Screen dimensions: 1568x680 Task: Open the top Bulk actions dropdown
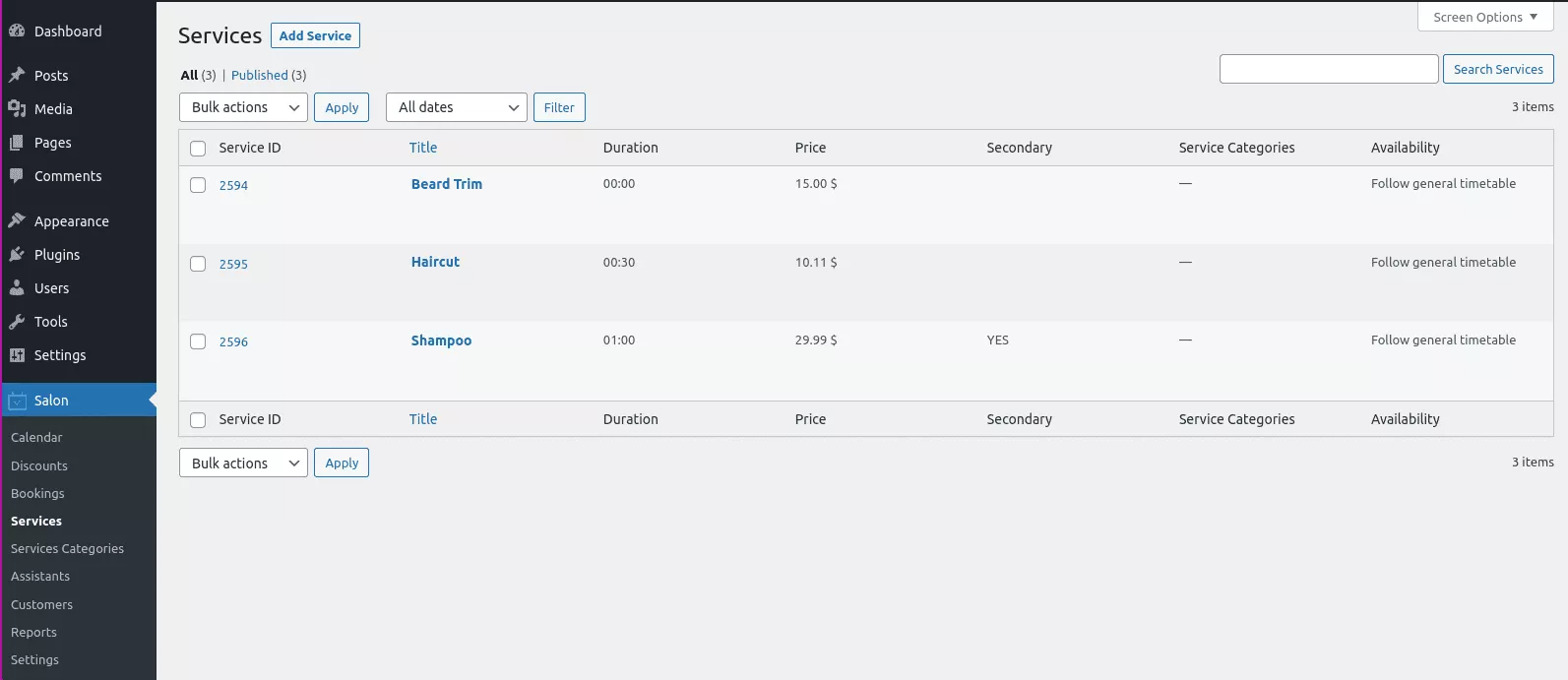(243, 107)
